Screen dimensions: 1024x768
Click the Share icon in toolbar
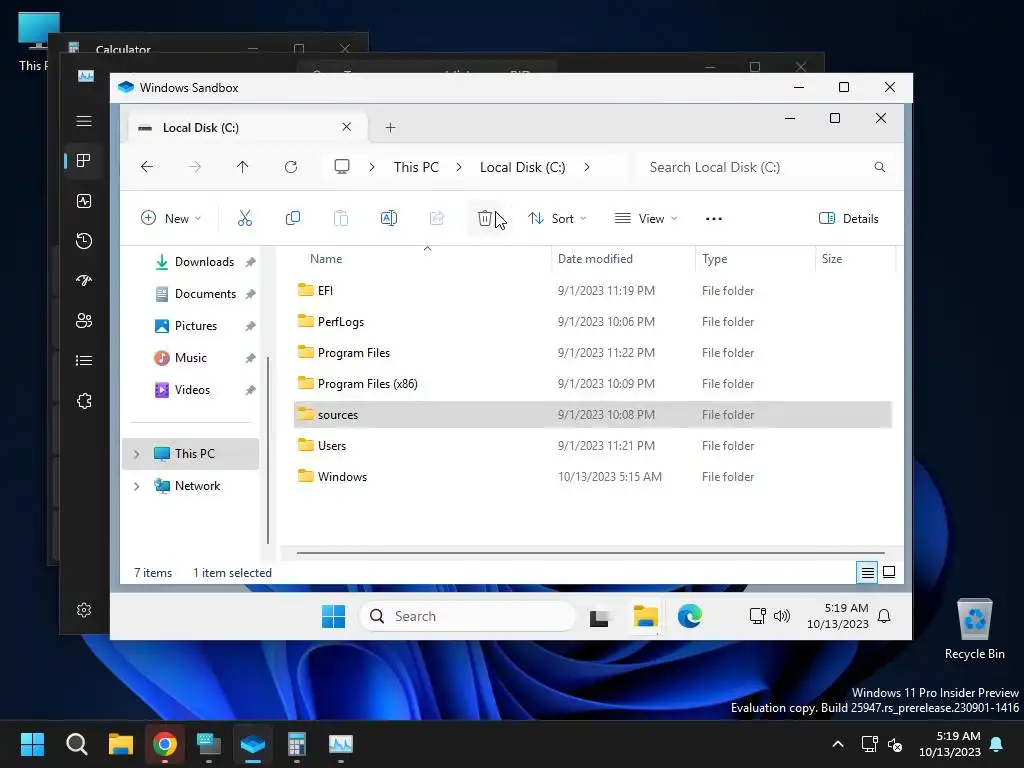pos(437,219)
